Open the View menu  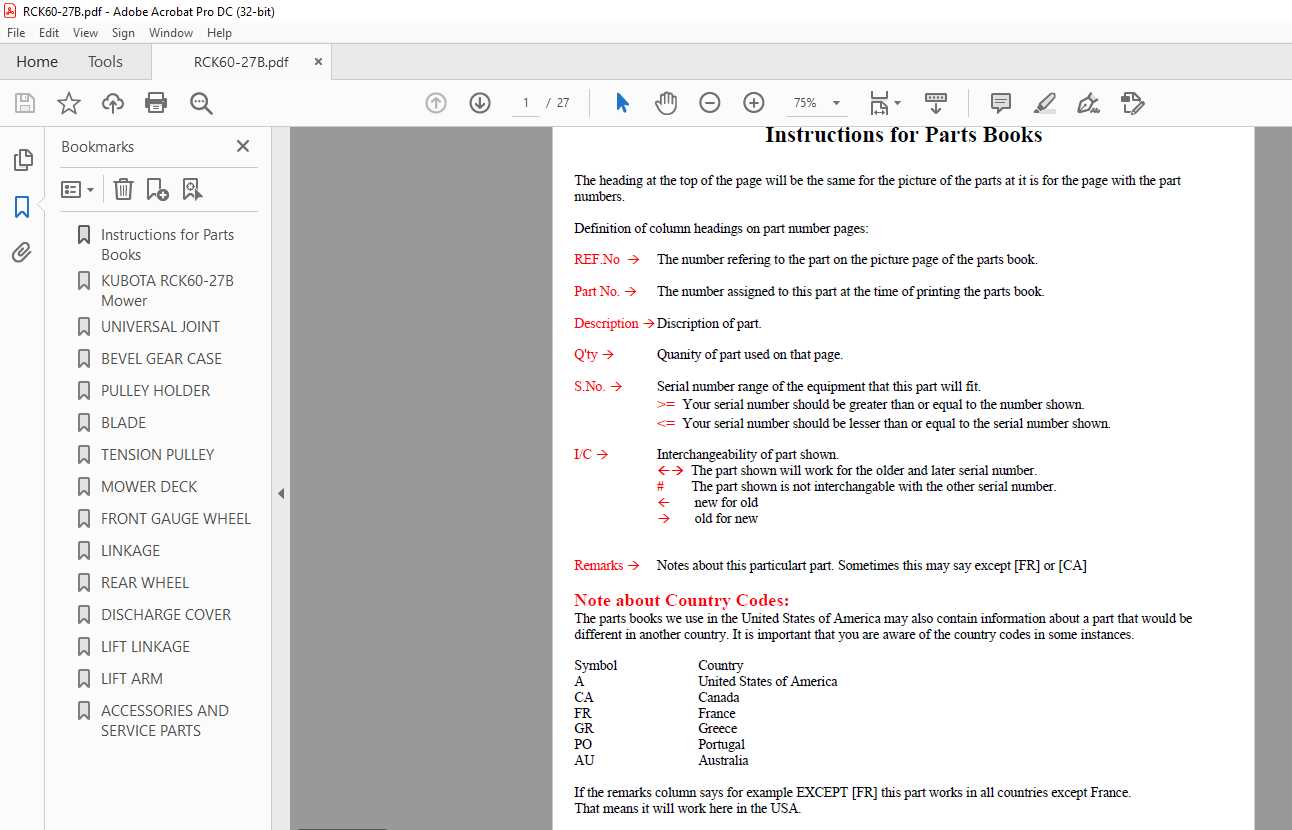[x=85, y=33]
